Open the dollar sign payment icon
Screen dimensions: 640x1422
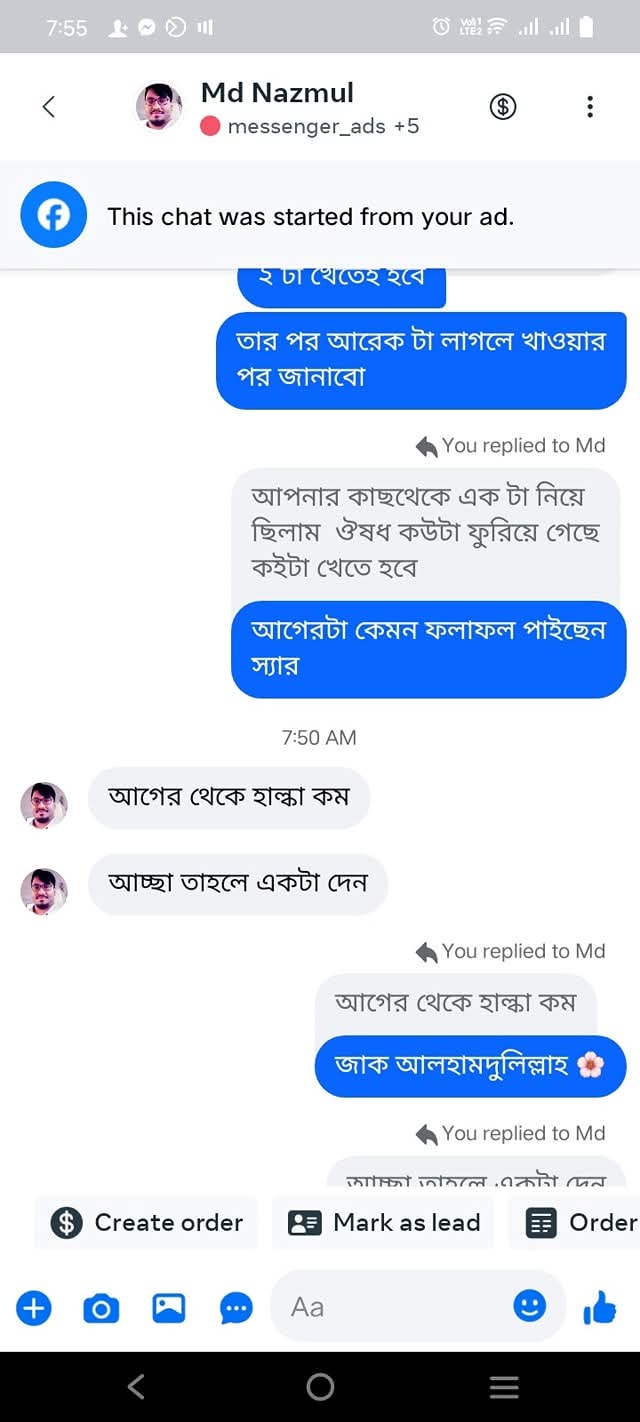coord(503,107)
